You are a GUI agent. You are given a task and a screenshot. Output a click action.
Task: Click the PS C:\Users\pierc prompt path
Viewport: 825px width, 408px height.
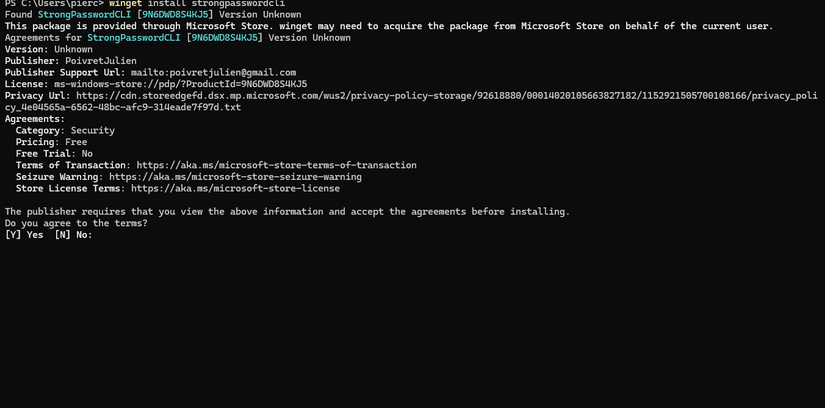[50, 4]
